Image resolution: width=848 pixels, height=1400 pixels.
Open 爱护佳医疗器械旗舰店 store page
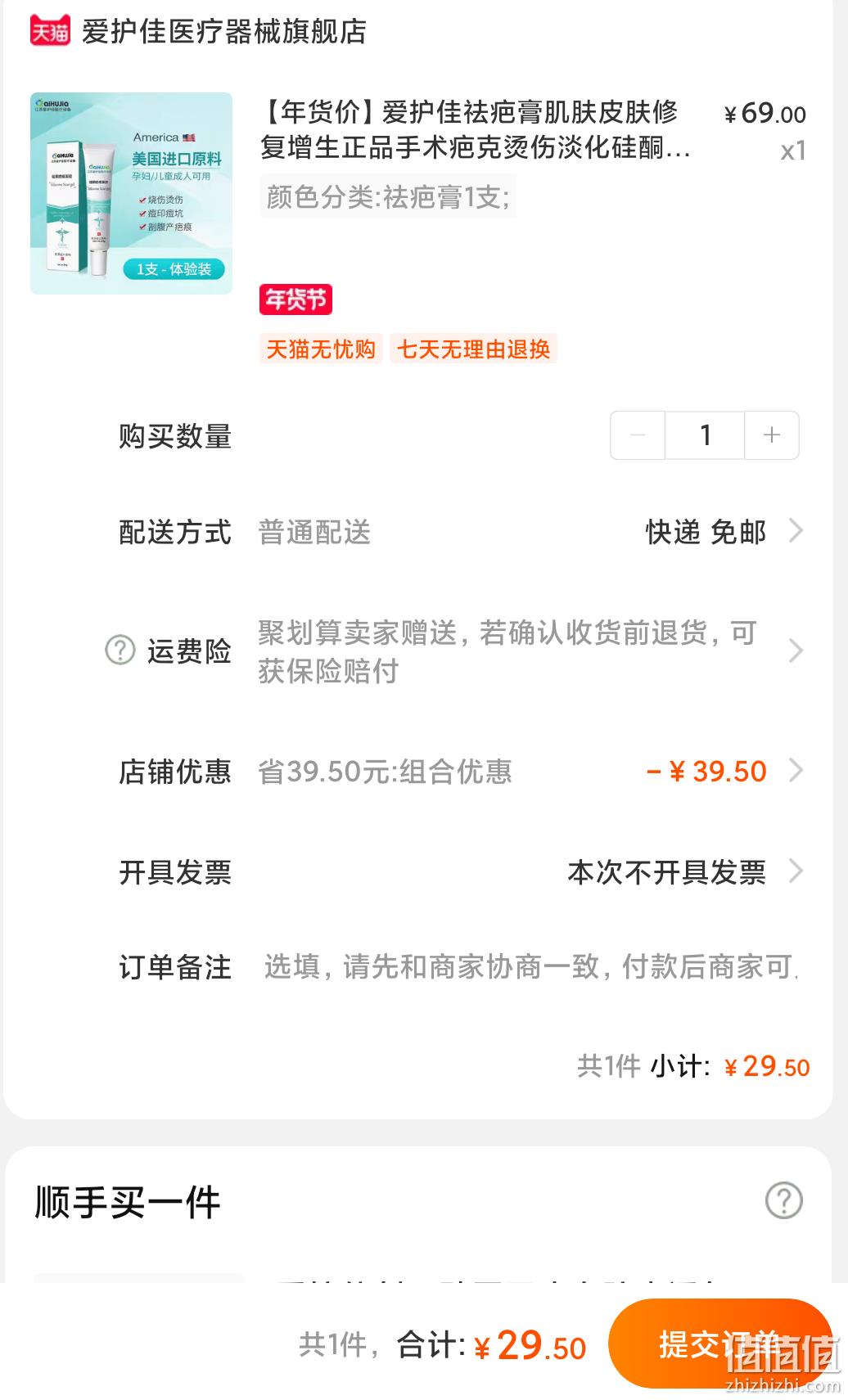click(x=223, y=31)
